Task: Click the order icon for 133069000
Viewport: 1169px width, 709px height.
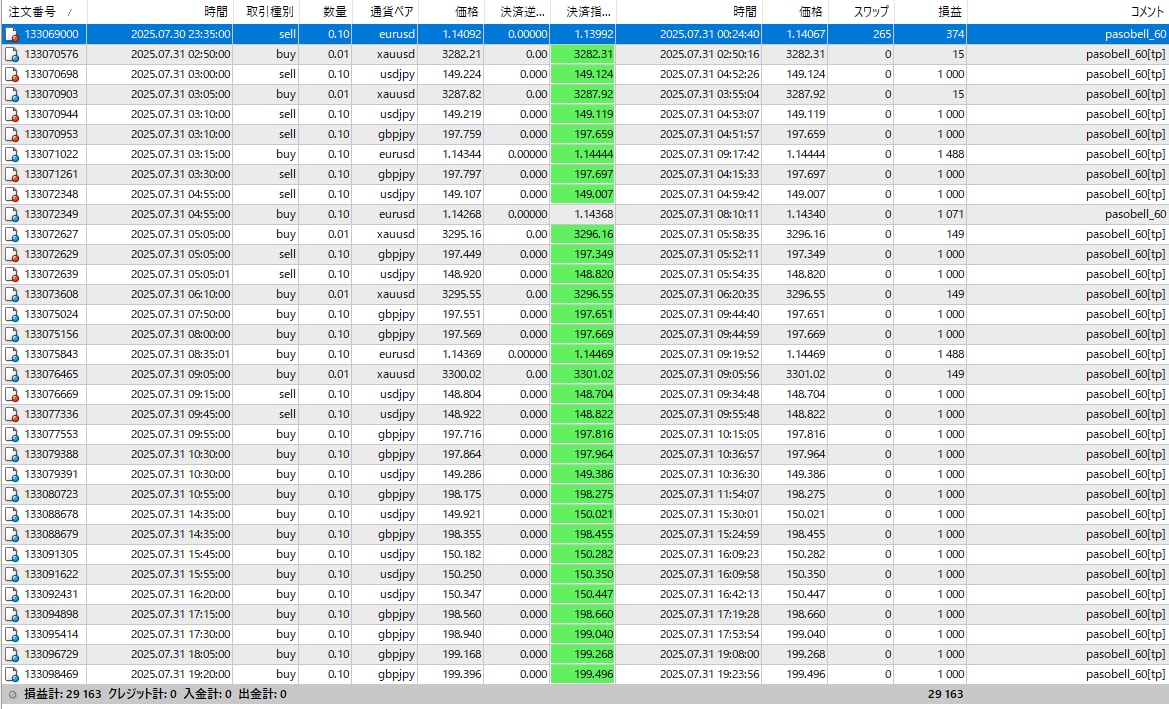Action: point(11,34)
